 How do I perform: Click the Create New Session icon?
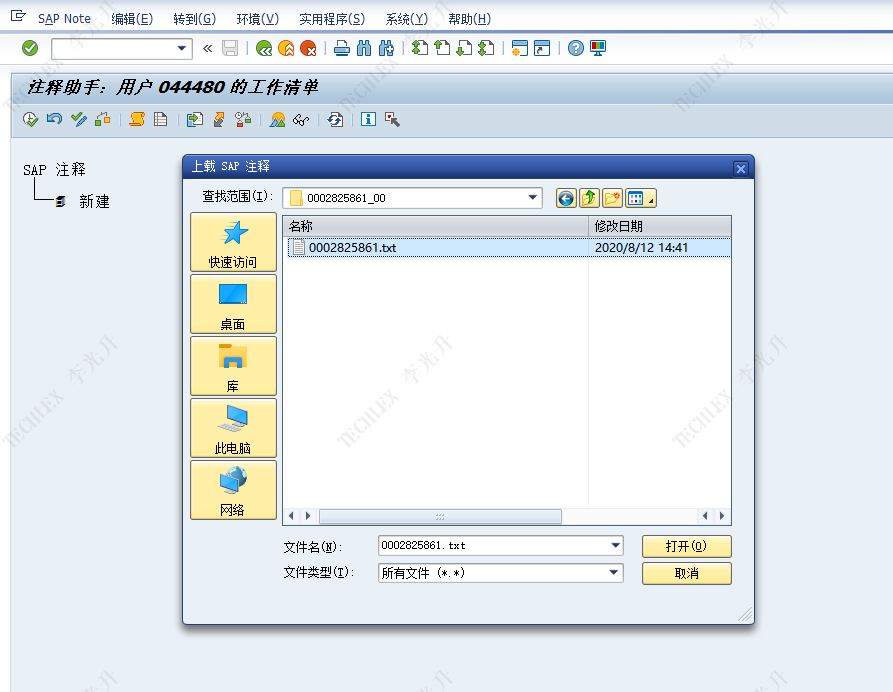pos(519,48)
